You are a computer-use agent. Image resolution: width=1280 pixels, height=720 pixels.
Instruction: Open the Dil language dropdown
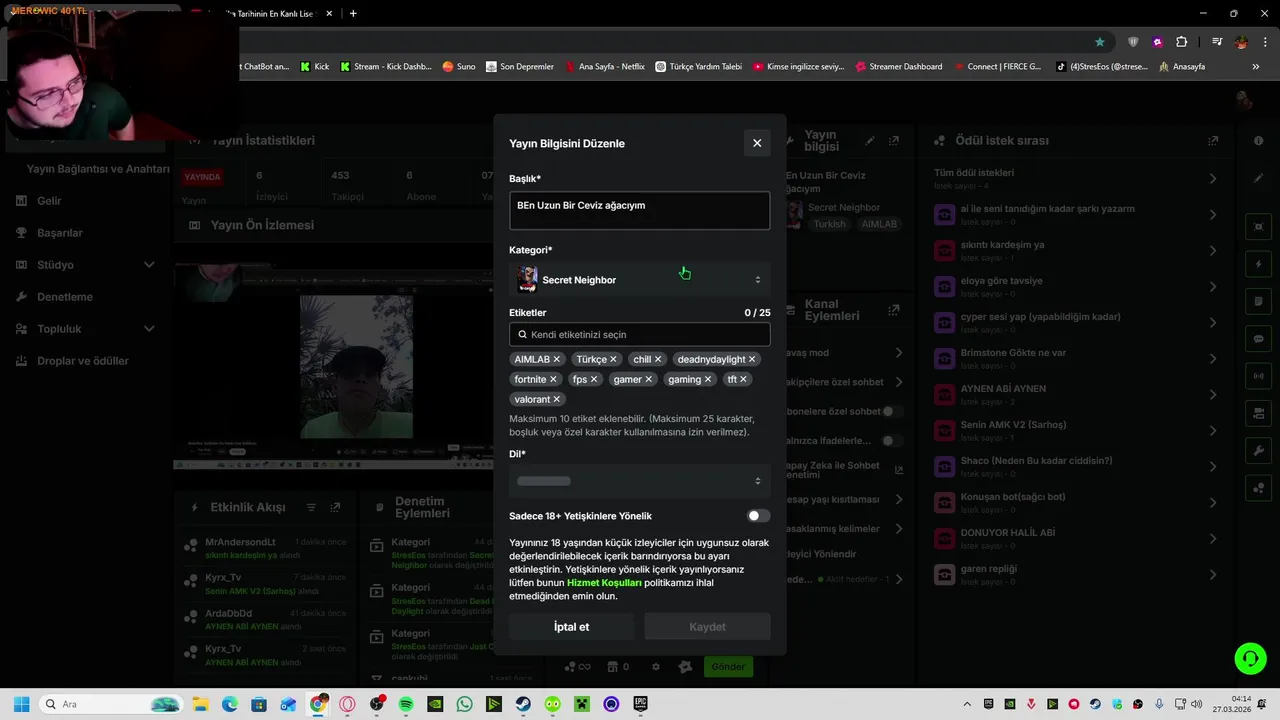[x=640, y=481]
